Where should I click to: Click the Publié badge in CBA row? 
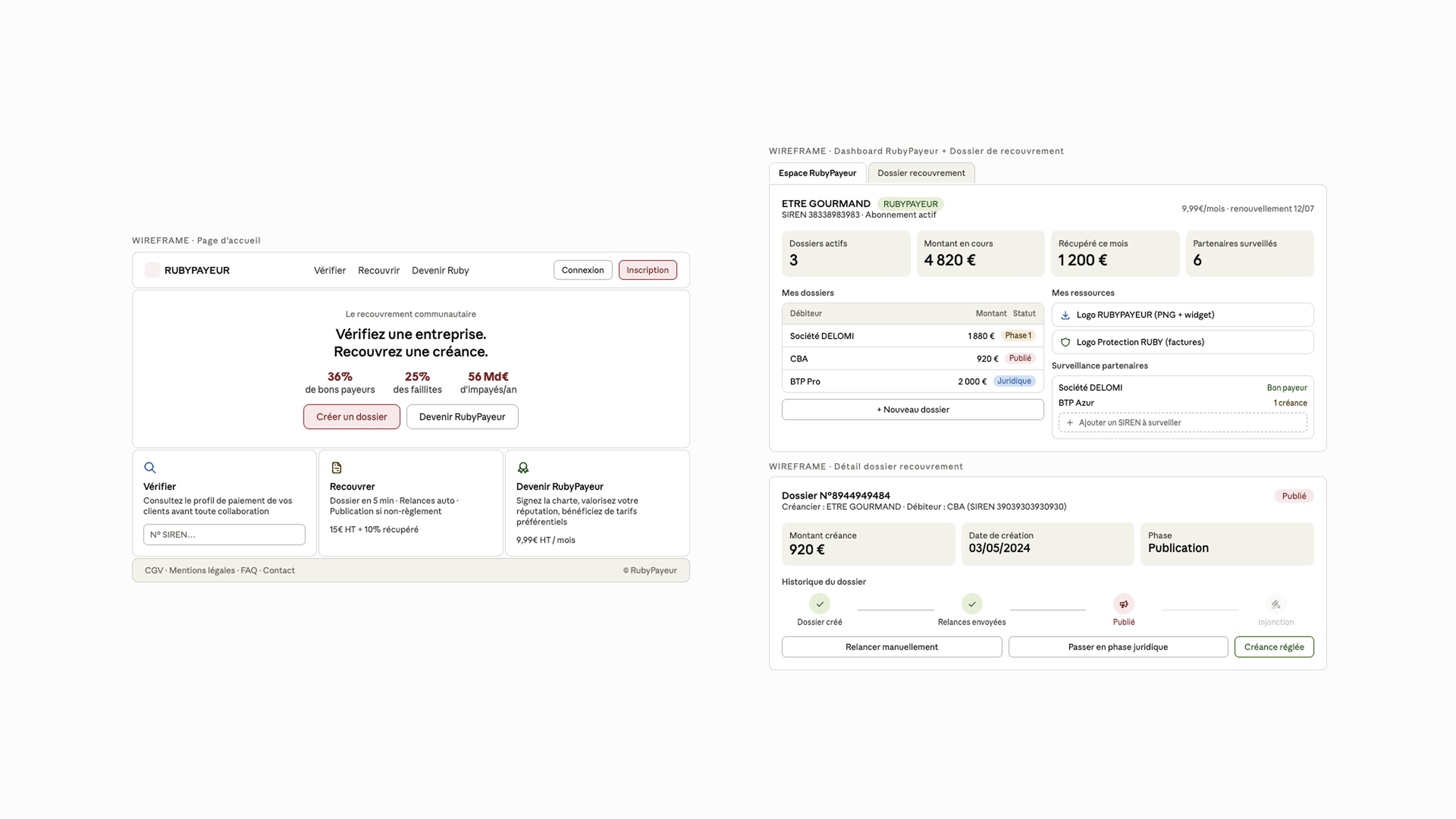pyautogui.click(x=1020, y=358)
